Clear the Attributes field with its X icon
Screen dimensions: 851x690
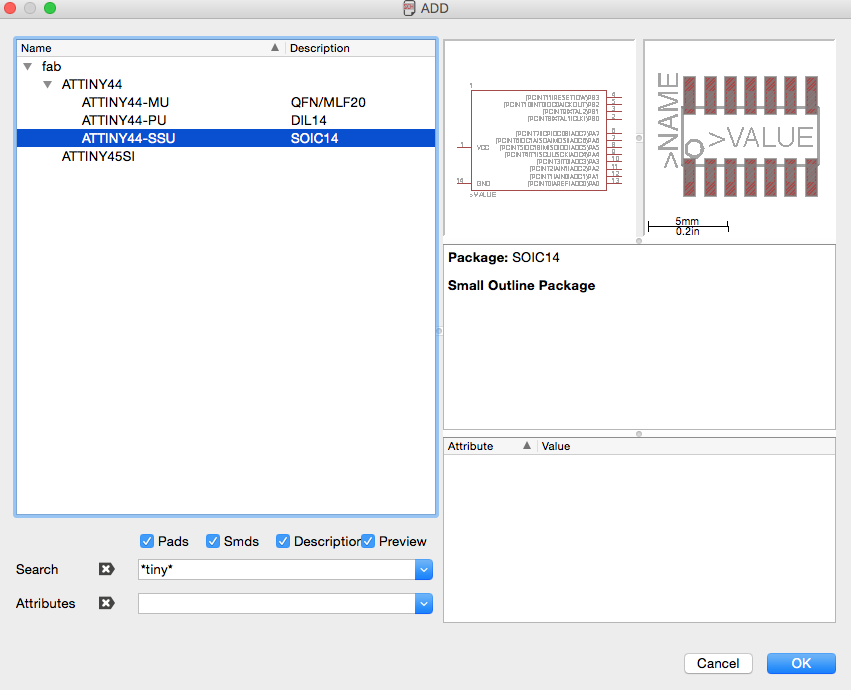click(106, 603)
